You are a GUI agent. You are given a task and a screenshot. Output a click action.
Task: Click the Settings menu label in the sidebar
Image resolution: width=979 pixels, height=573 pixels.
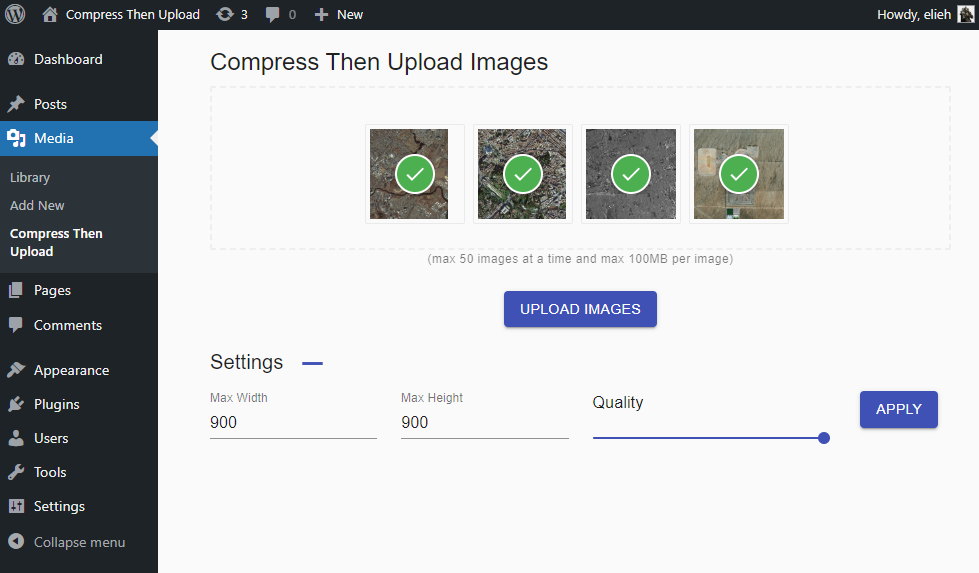coord(59,506)
